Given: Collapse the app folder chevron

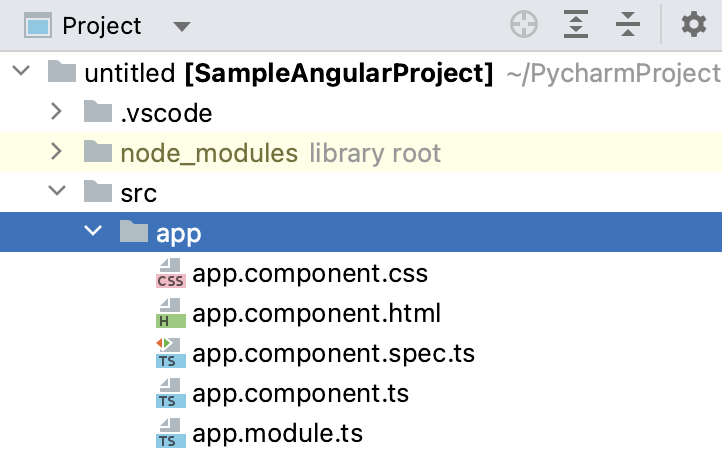Looking at the screenshot, I should point(93,233).
